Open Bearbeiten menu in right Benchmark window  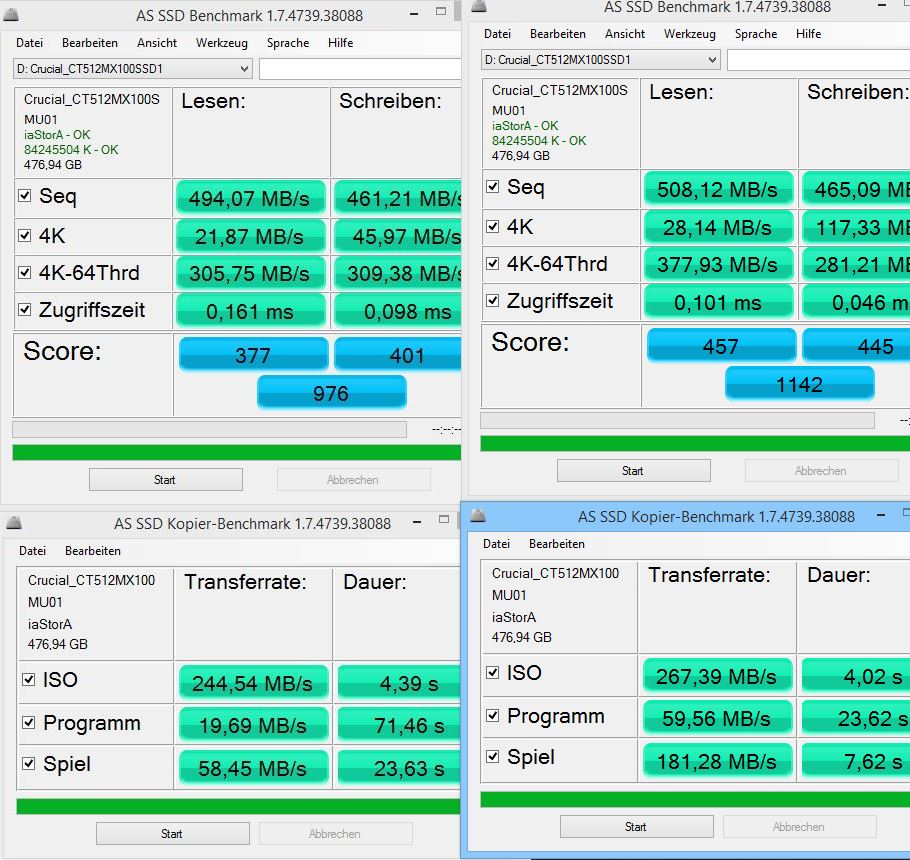558,34
